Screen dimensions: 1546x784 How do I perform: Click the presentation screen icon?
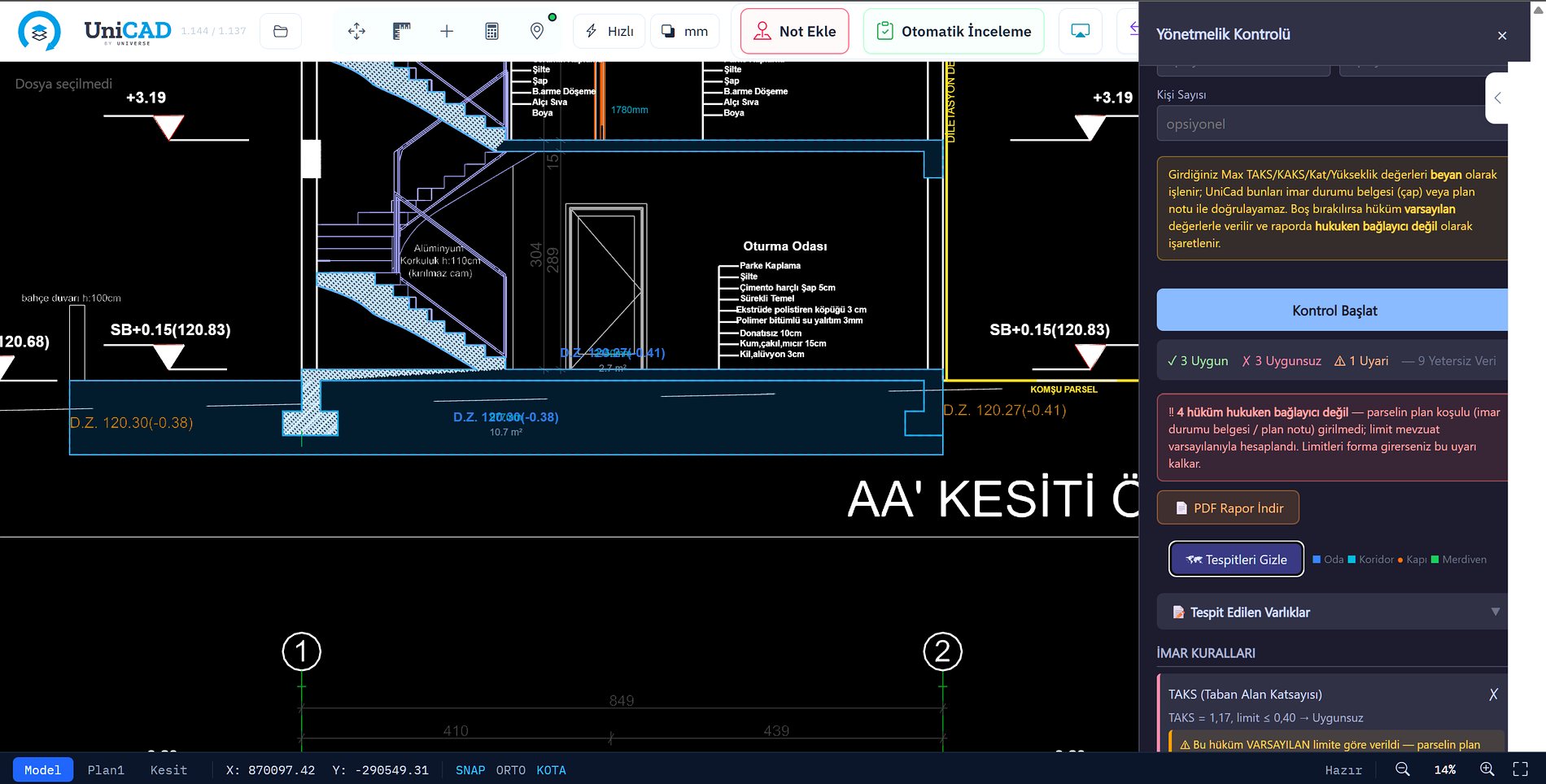pyautogui.click(x=1081, y=31)
